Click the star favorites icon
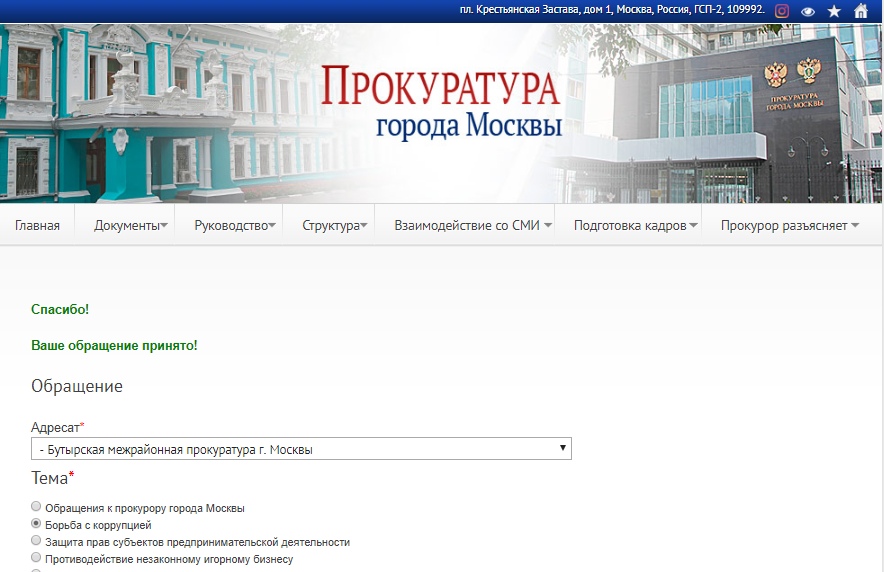The width and height of the screenshot is (884, 572). [834, 11]
